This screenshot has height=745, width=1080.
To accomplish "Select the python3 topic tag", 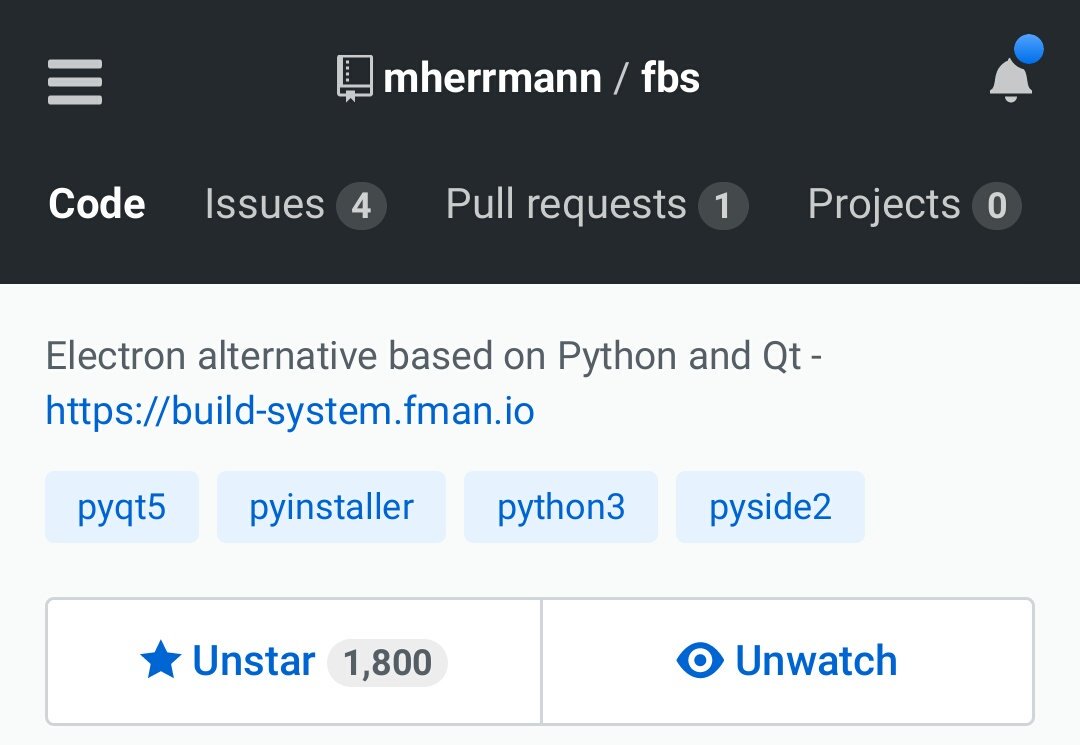I will [561, 507].
